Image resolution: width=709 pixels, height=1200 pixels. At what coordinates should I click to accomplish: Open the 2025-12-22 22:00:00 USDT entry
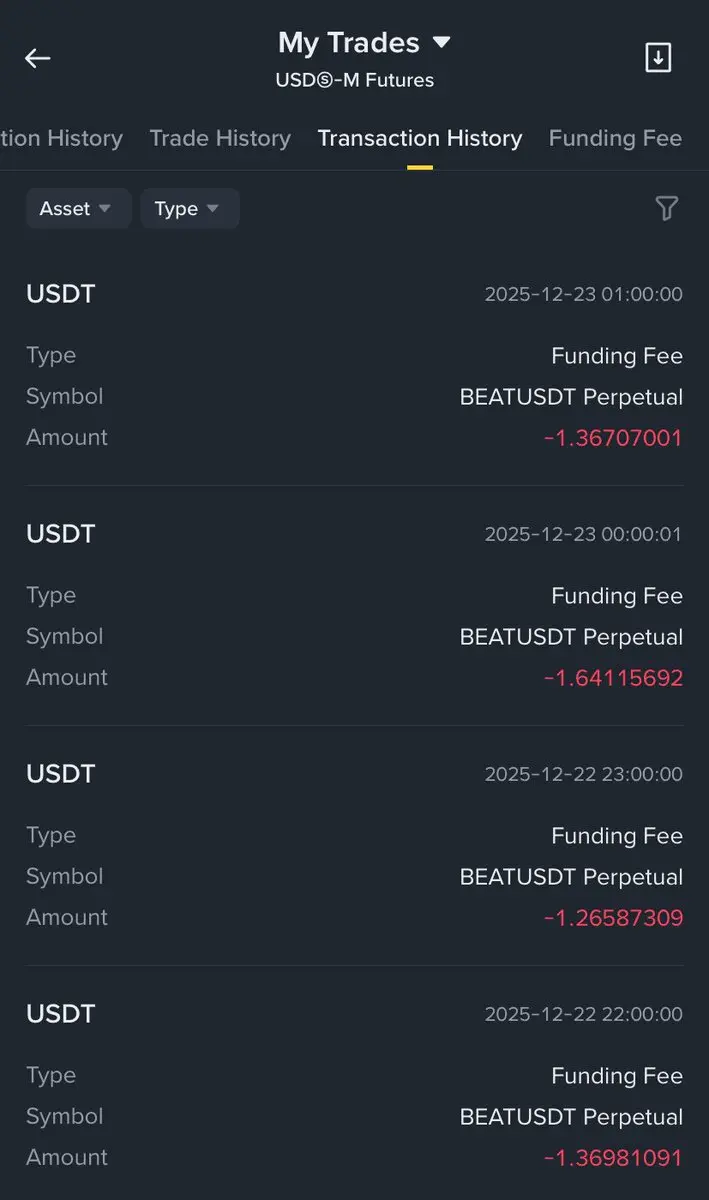click(355, 1086)
